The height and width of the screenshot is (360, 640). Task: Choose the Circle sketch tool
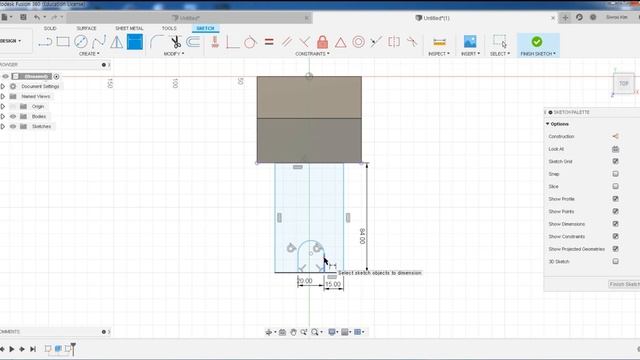81,42
